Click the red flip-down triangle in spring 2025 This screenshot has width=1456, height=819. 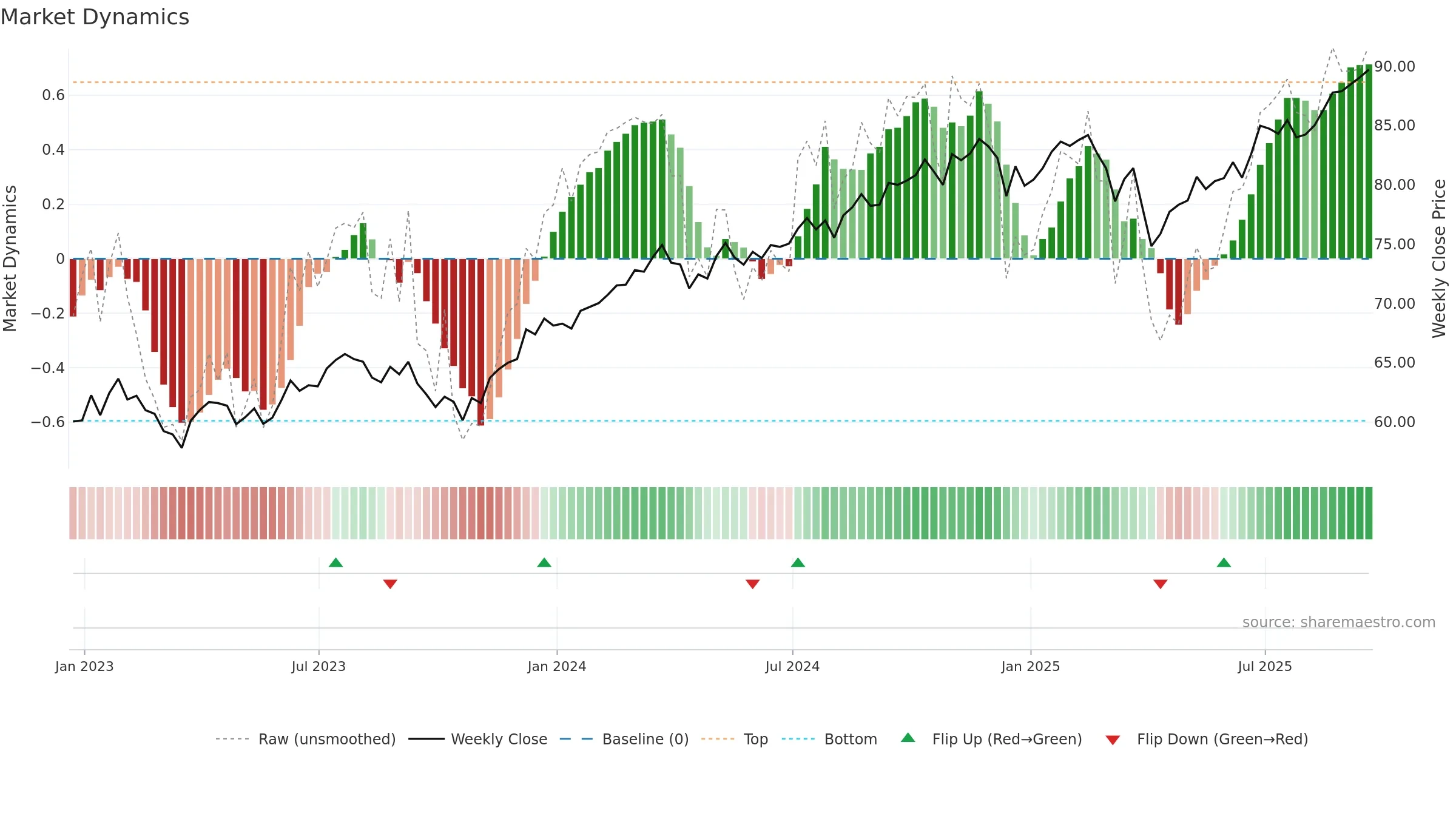(1160, 584)
